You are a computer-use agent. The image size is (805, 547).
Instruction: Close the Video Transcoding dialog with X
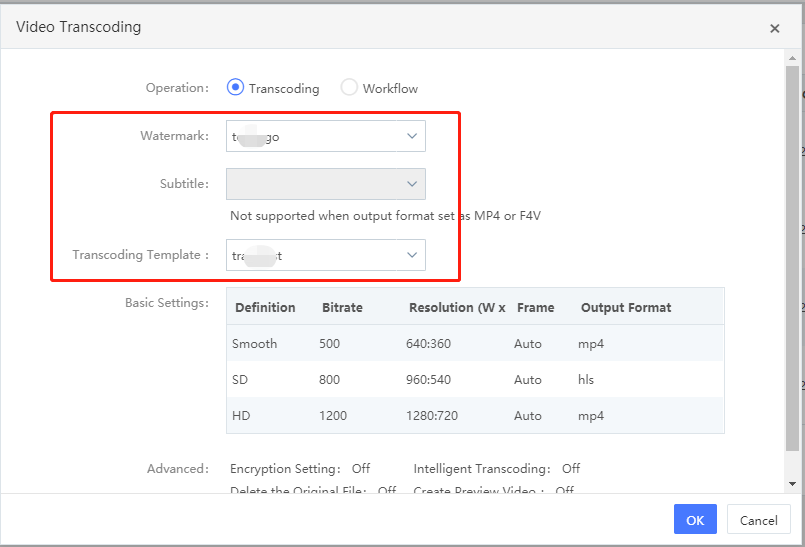pos(775,29)
